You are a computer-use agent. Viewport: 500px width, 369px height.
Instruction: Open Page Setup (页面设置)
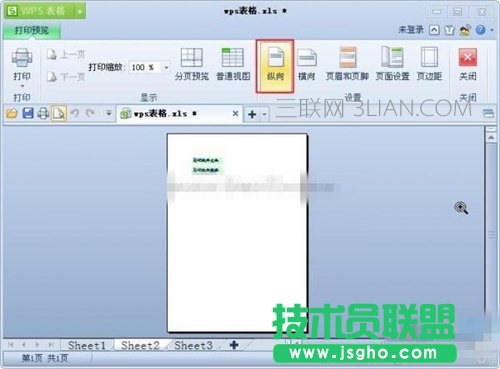(x=392, y=64)
